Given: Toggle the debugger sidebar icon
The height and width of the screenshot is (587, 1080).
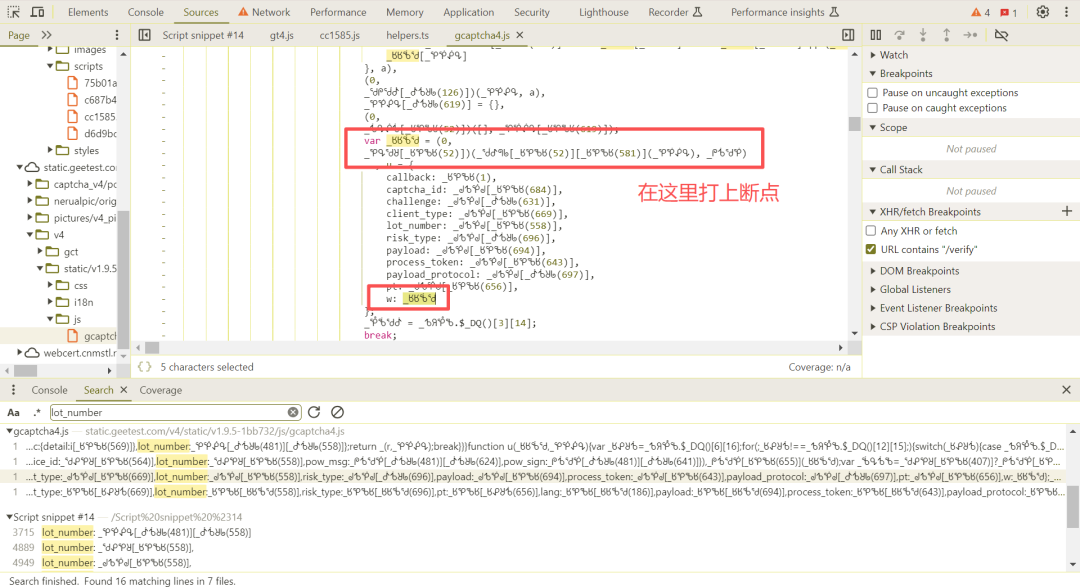Looking at the screenshot, I should pyautogui.click(x=848, y=35).
